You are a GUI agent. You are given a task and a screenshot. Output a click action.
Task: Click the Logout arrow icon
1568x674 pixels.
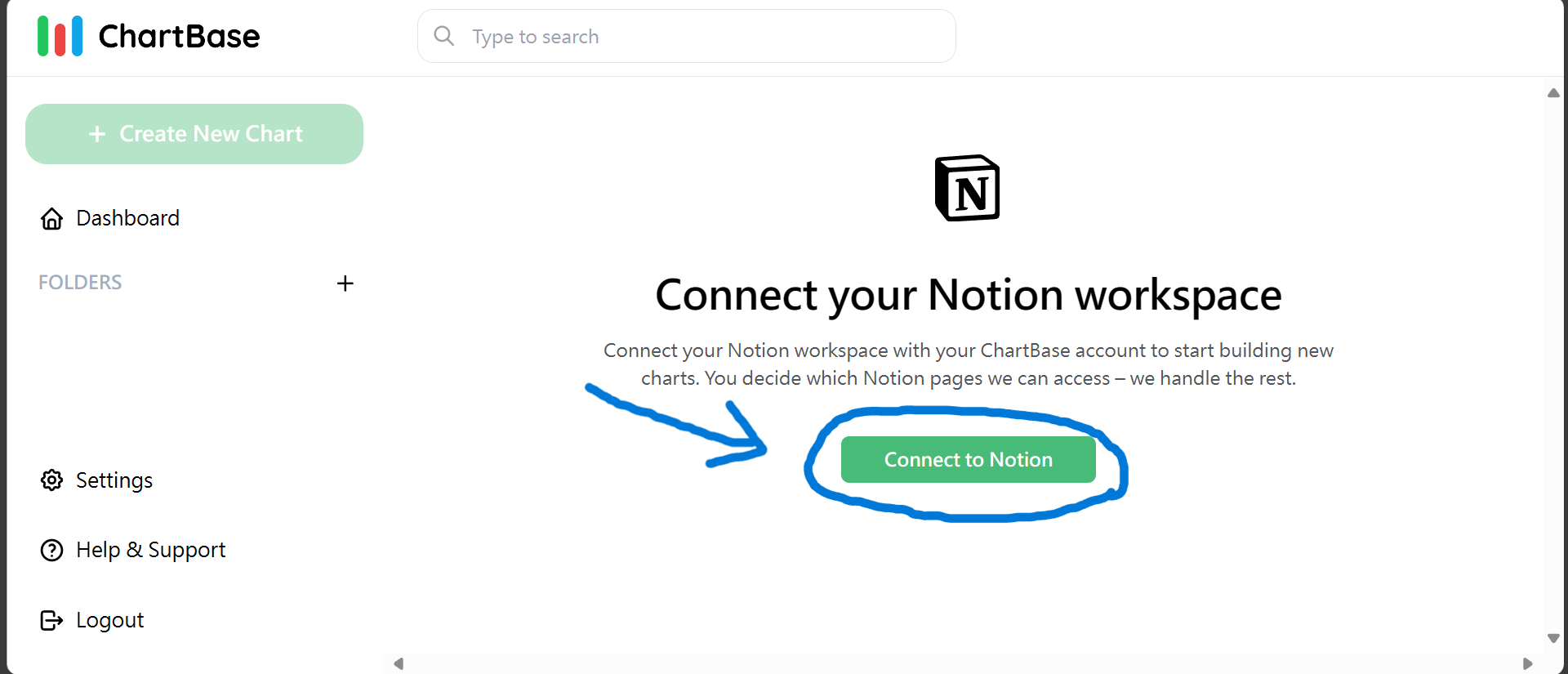click(51, 620)
